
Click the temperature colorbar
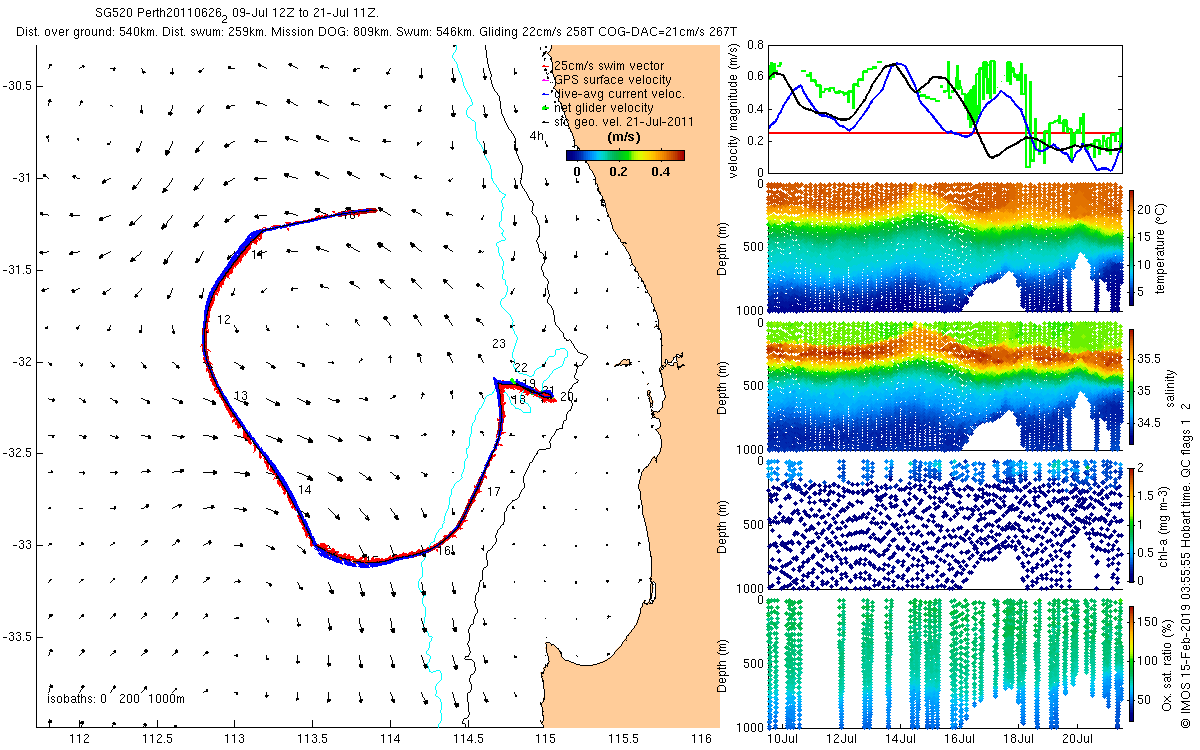pyautogui.click(x=1132, y=249)
